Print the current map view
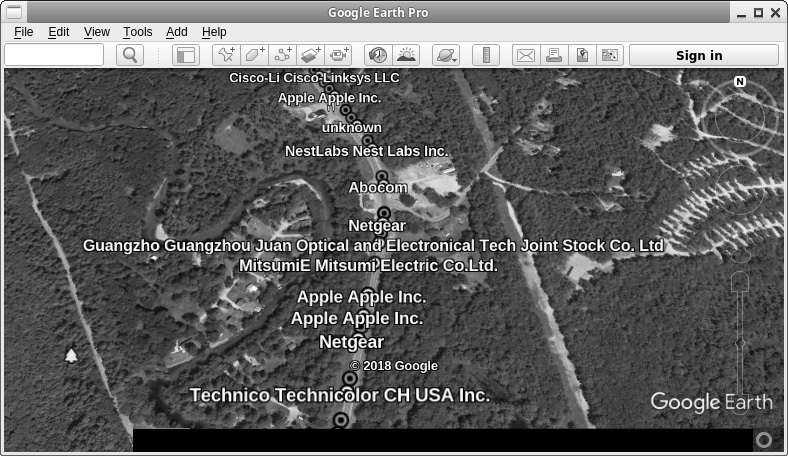Image resolution: width=788 pixels, height=456 pixels. pos(553,55)
